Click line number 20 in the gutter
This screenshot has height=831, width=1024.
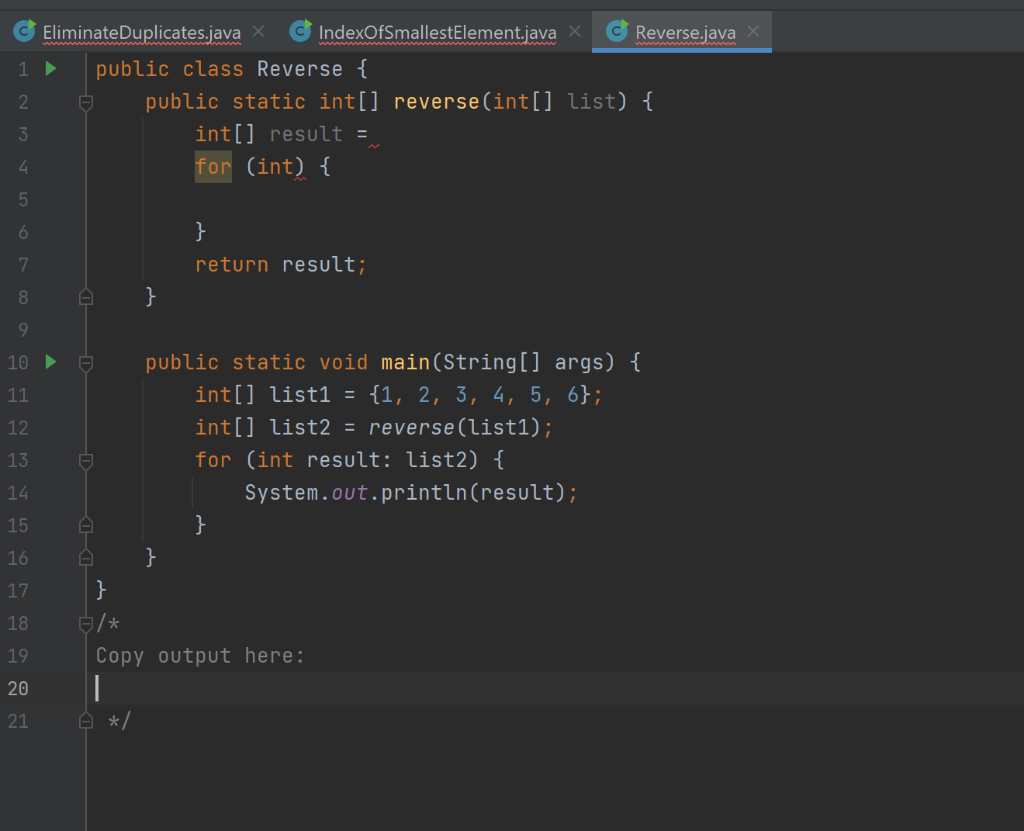pyautogui.click(x=18, y=688)
